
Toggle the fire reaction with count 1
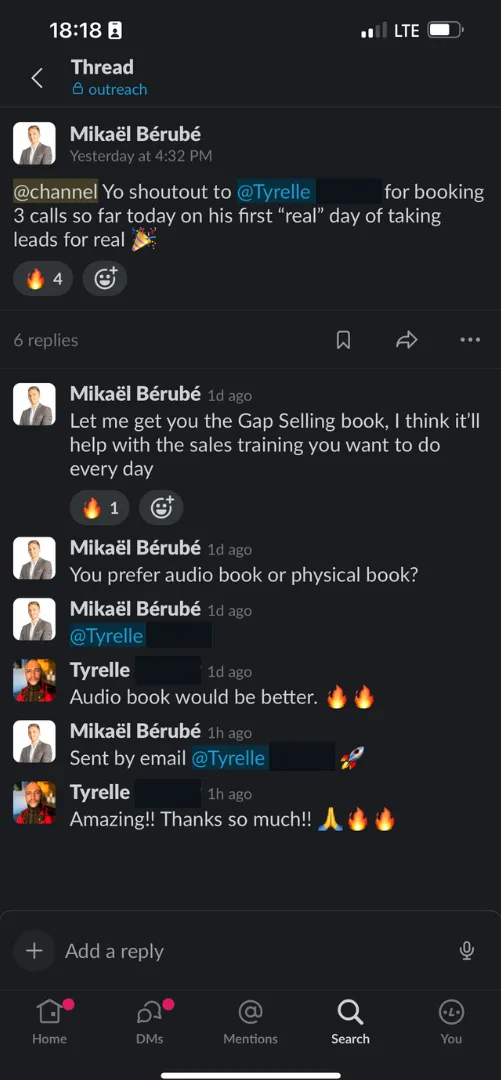(99, 508)
